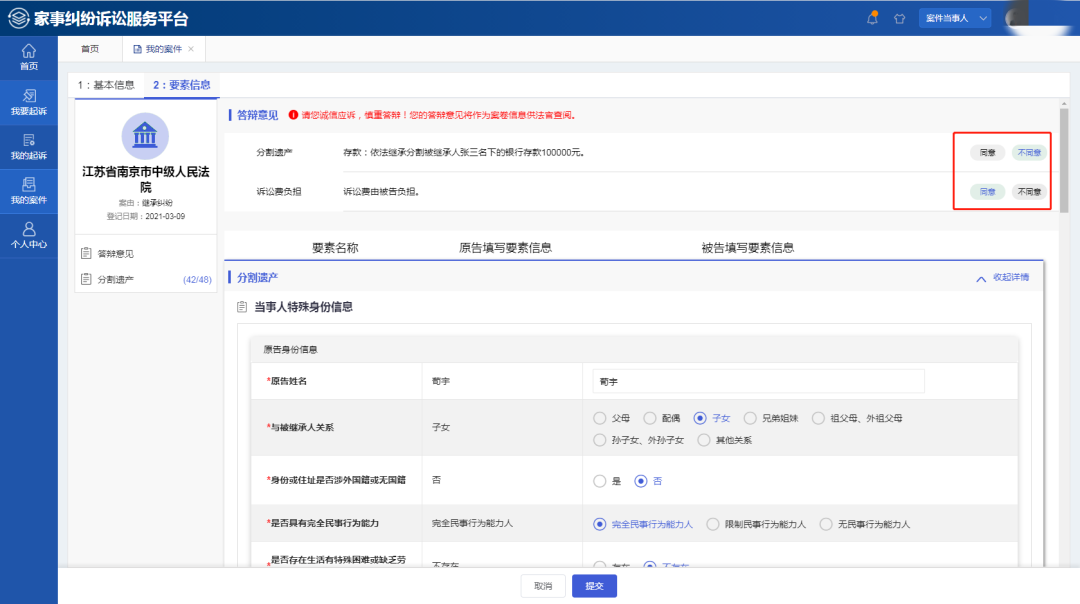Click the court name 江苏省南京市中级人民法院

145,179
